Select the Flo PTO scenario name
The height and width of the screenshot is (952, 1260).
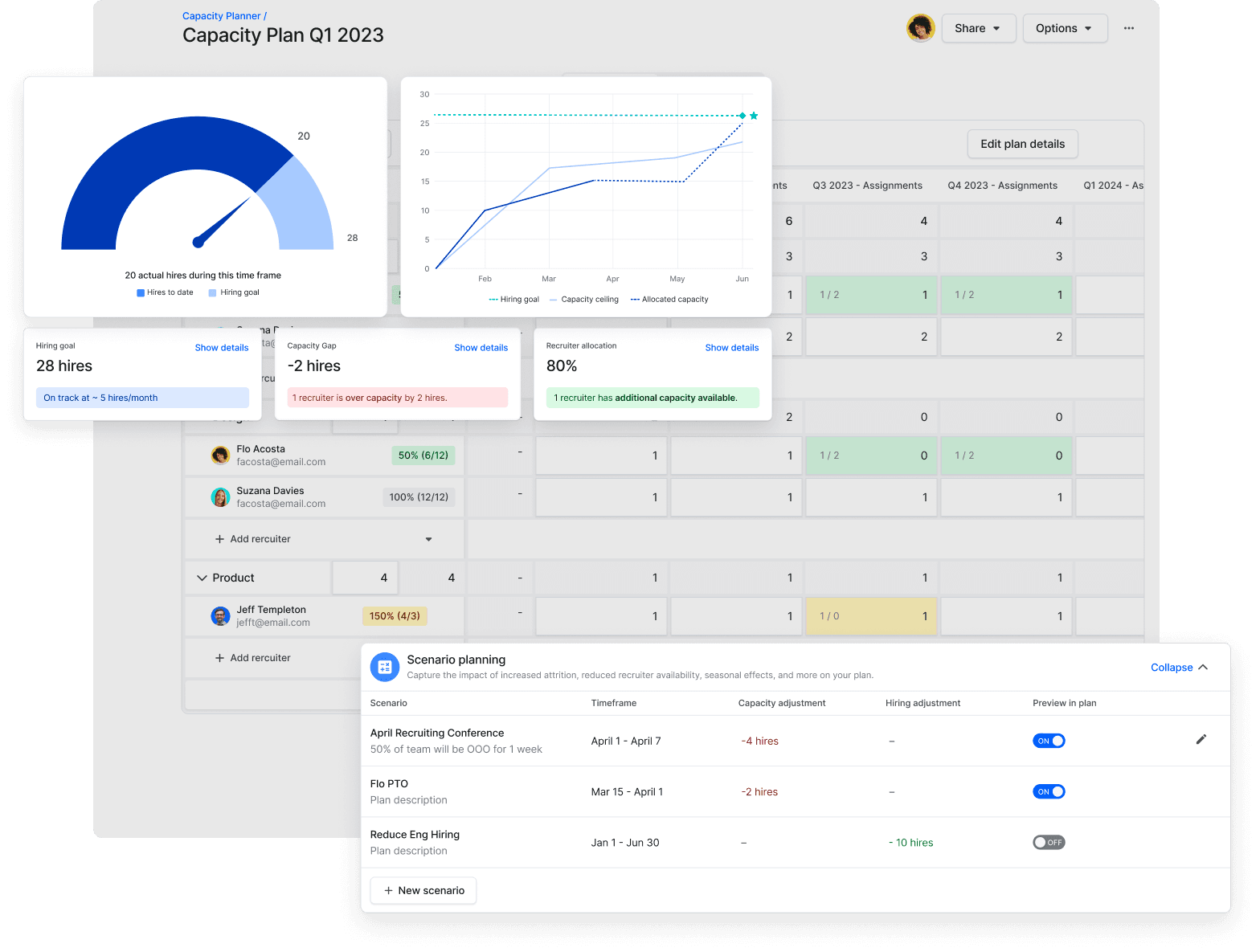tap(389, 783)
